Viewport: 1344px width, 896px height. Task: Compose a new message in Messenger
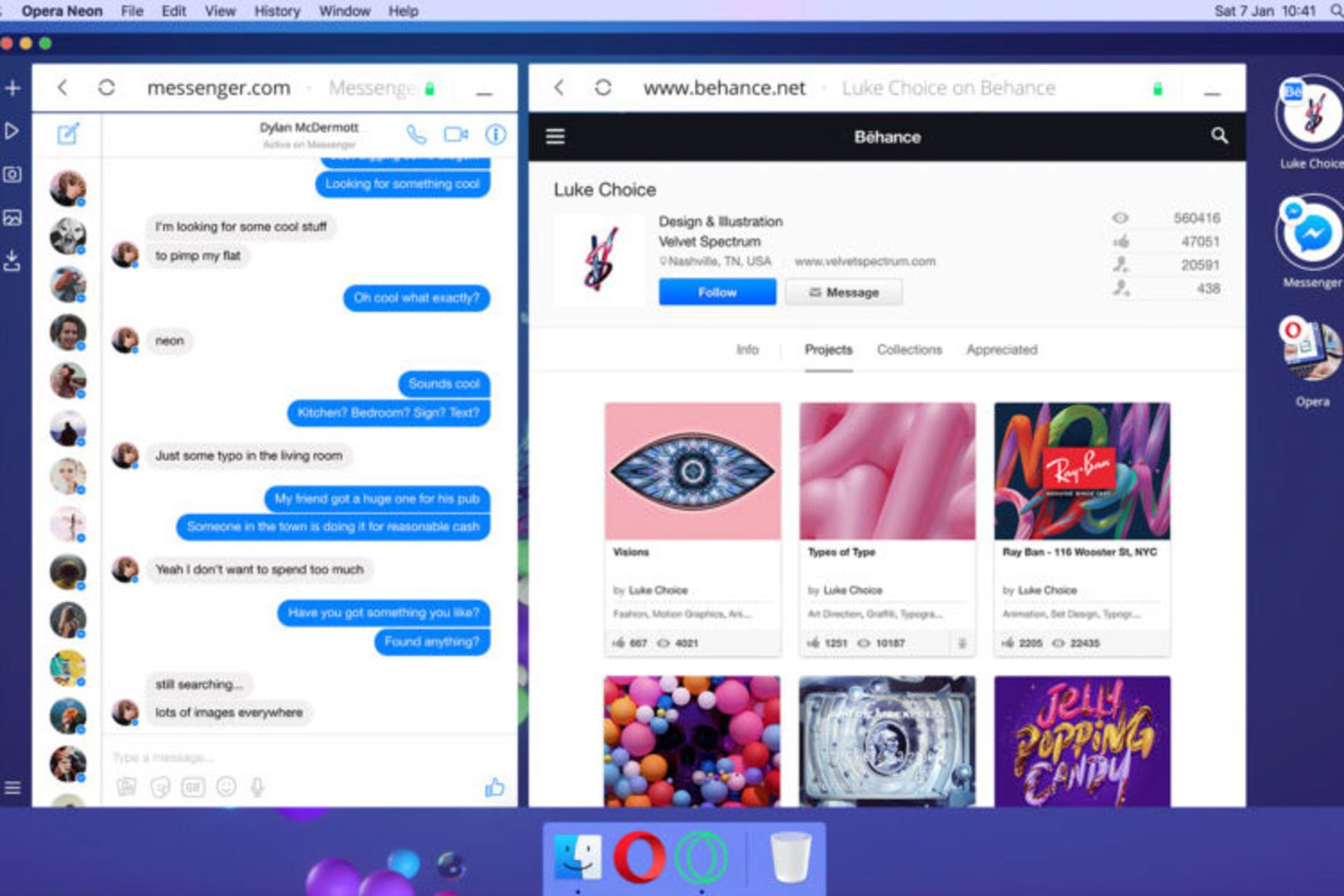click(68, 133)
